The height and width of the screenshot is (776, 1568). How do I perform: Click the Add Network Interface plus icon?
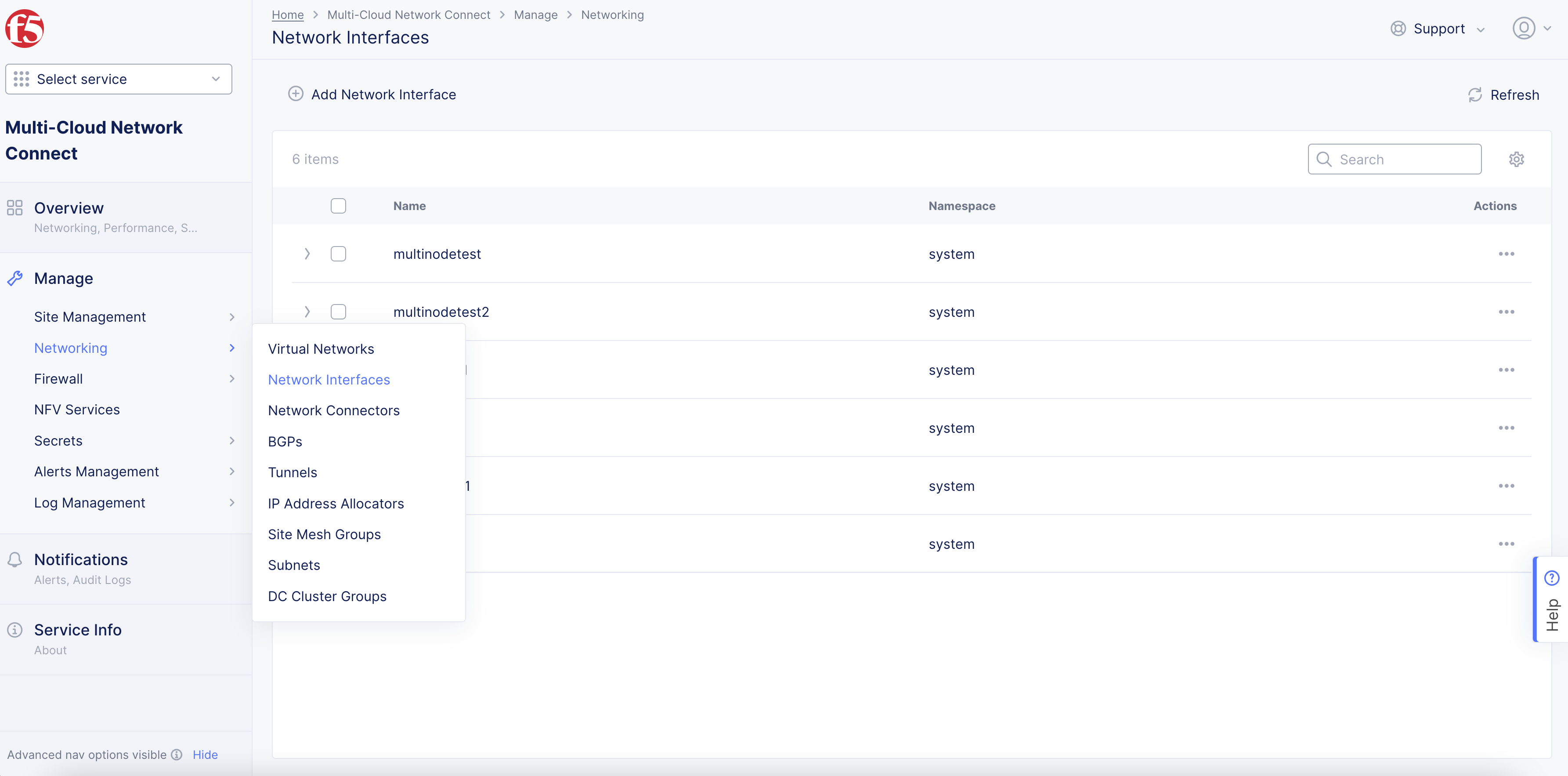(296, 94)
